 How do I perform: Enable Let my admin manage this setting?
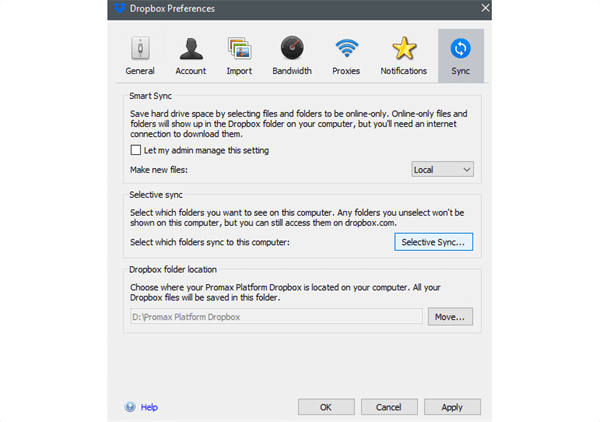pos(135,150)
